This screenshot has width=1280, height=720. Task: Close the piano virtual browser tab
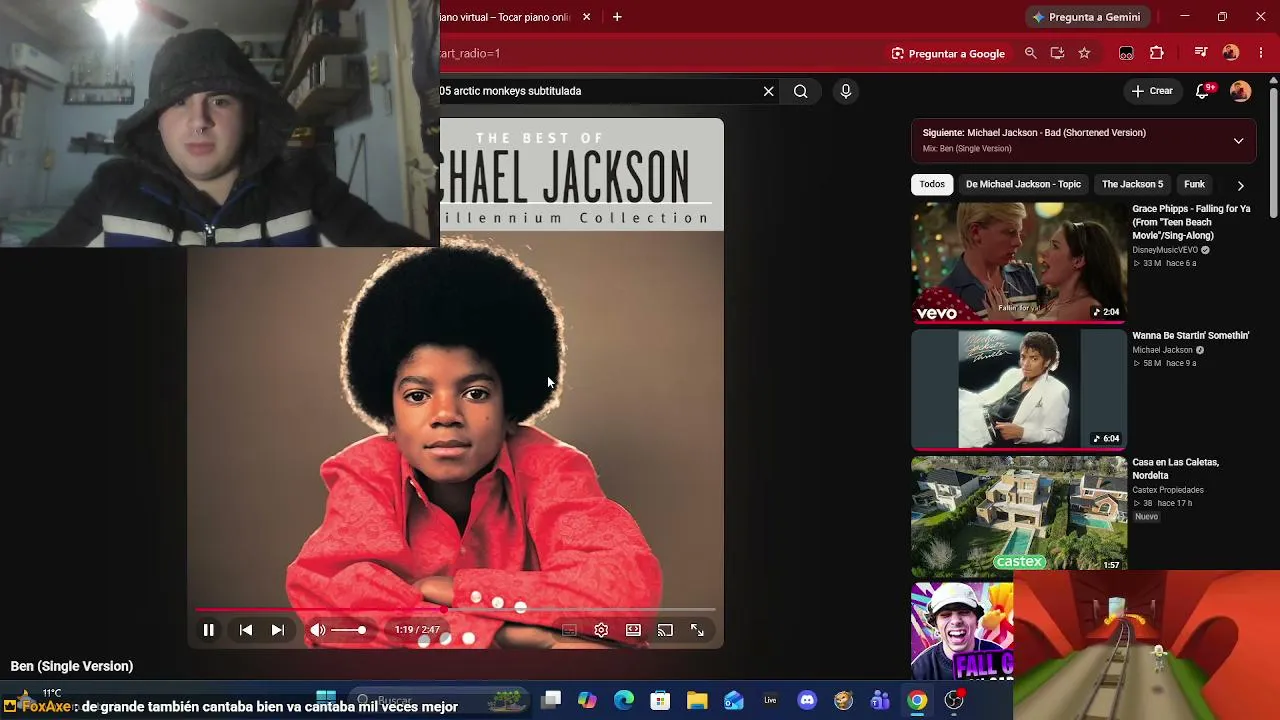(x=587, y=17)
